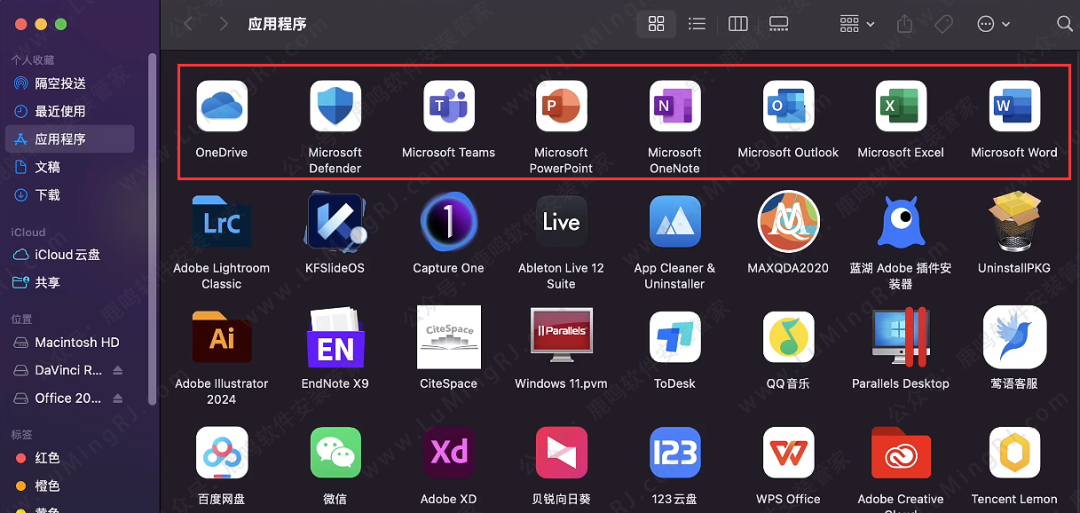Eject the Office 20... volume
The image size is (1080, 513).
tap(118, 398)
